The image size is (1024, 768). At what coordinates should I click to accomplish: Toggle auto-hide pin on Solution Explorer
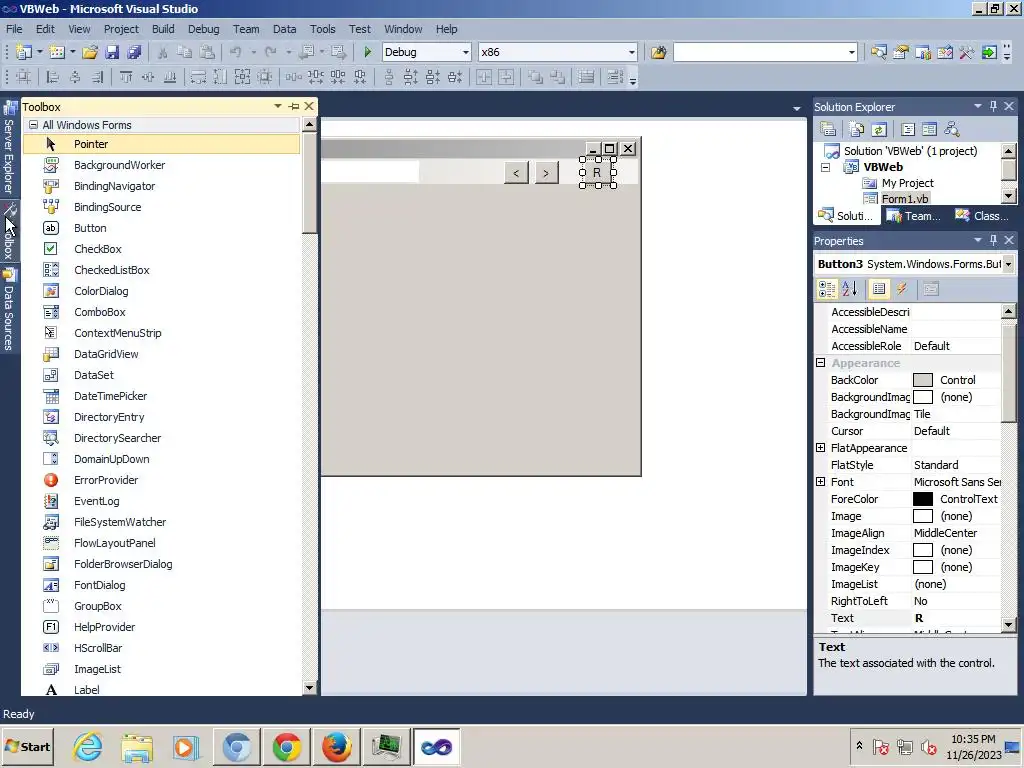(x=993, y=106)
